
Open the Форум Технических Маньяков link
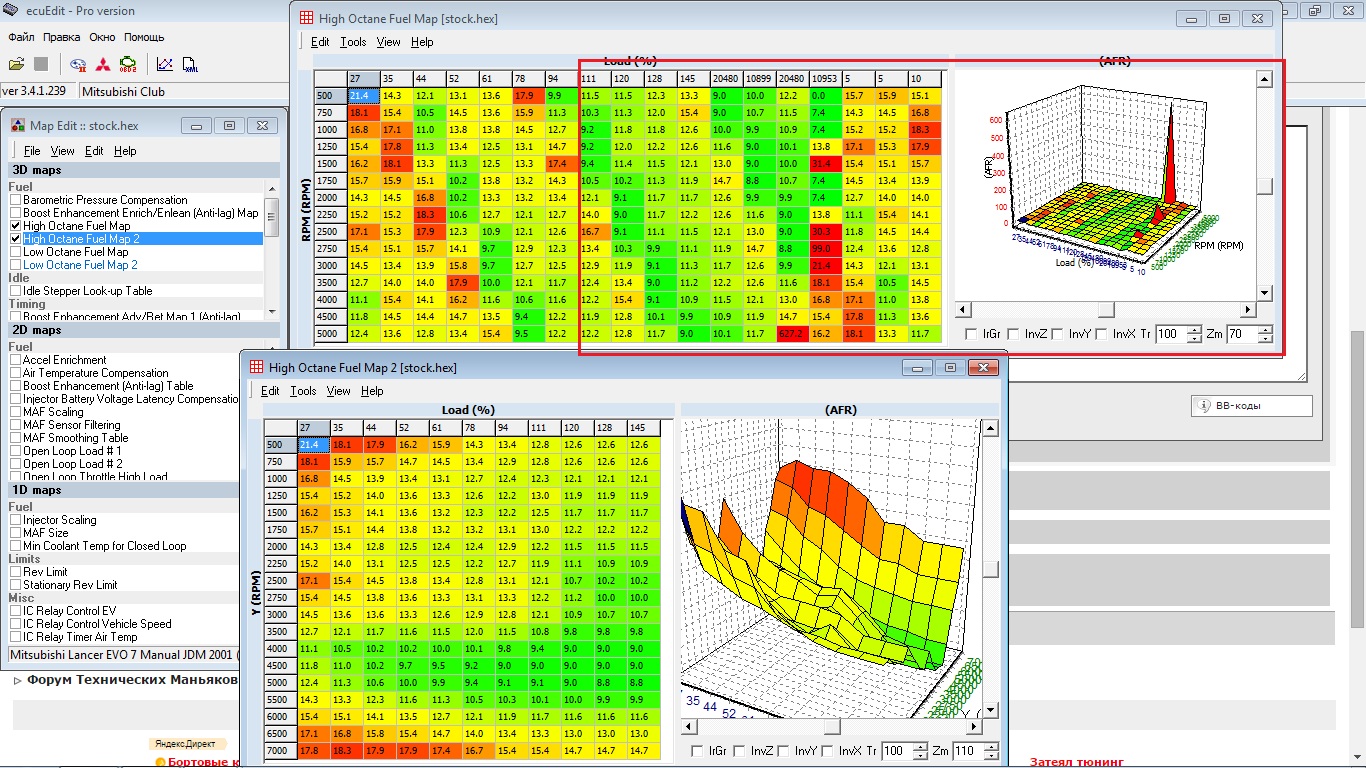tap(133, 680)
